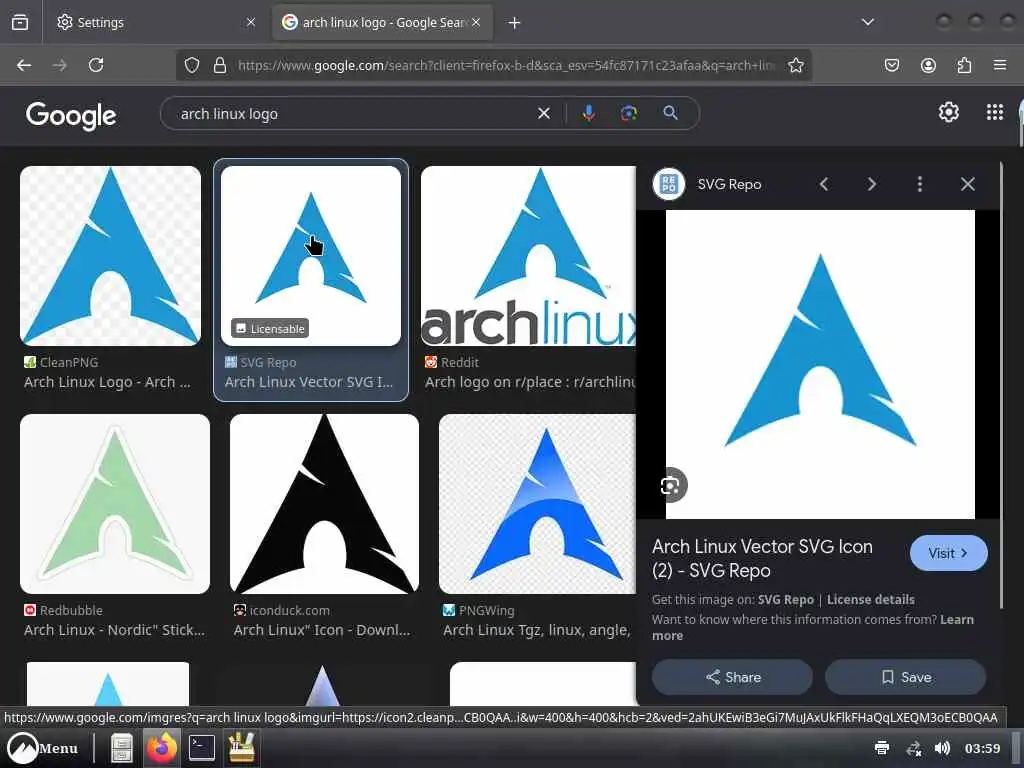The image size is (1024, 768).
Task: Click the large Arch logo preview image
Action: tap(820, 364)
